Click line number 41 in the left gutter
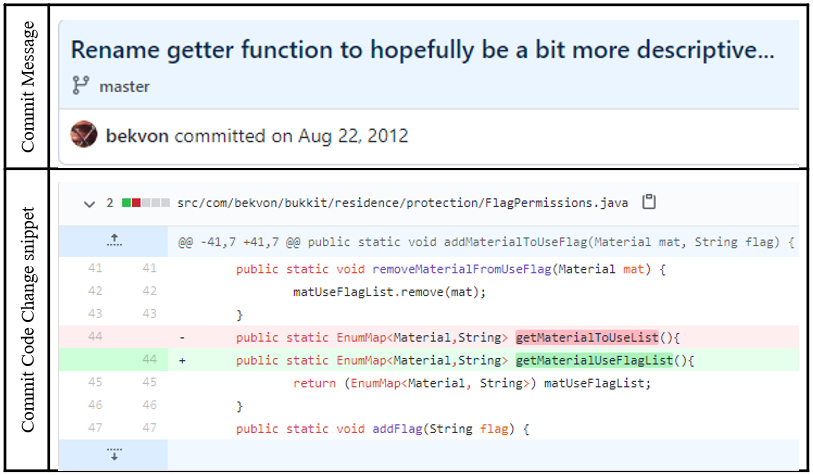Image resolution: width=813 pixels, height=475 pixels. pyautogui.click(x=95, y=268)
